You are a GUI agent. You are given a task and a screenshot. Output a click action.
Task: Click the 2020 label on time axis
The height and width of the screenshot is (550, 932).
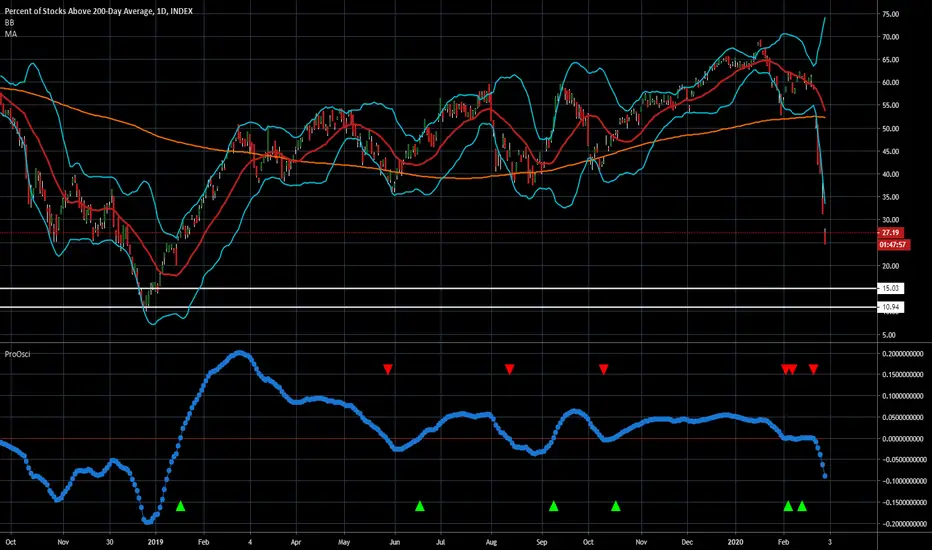click(x=735, y=542)
